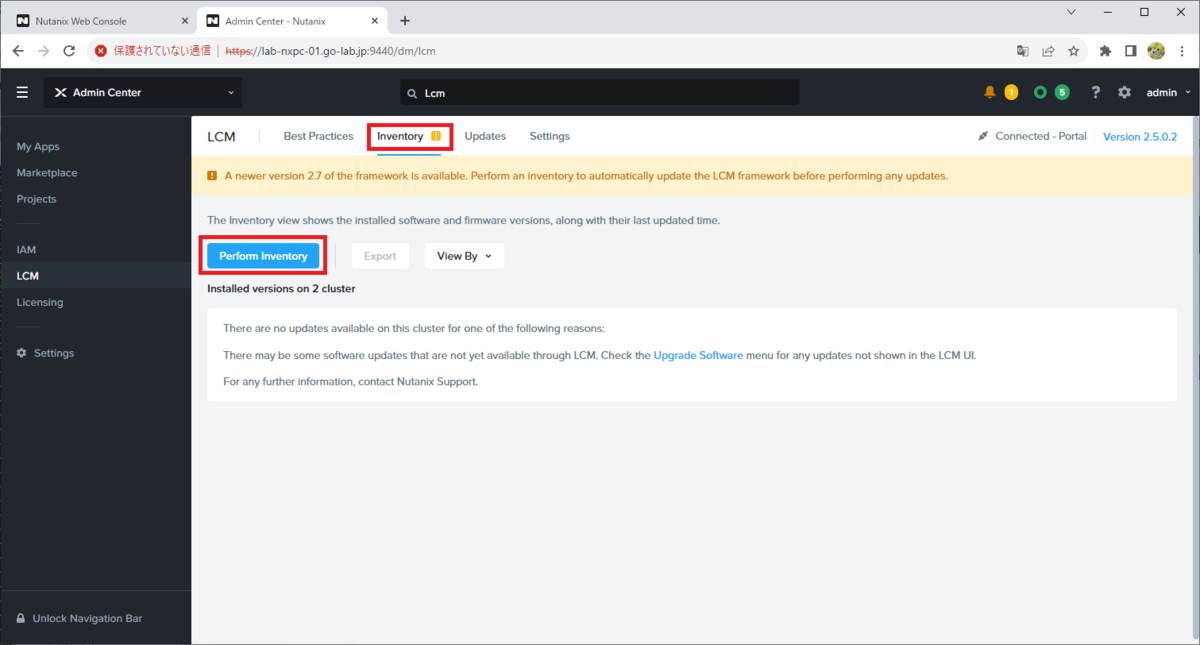This screenshot has width=1200, height=645.
Task: Open the Chrome three-dot menu
Action: pos(1182,50)
